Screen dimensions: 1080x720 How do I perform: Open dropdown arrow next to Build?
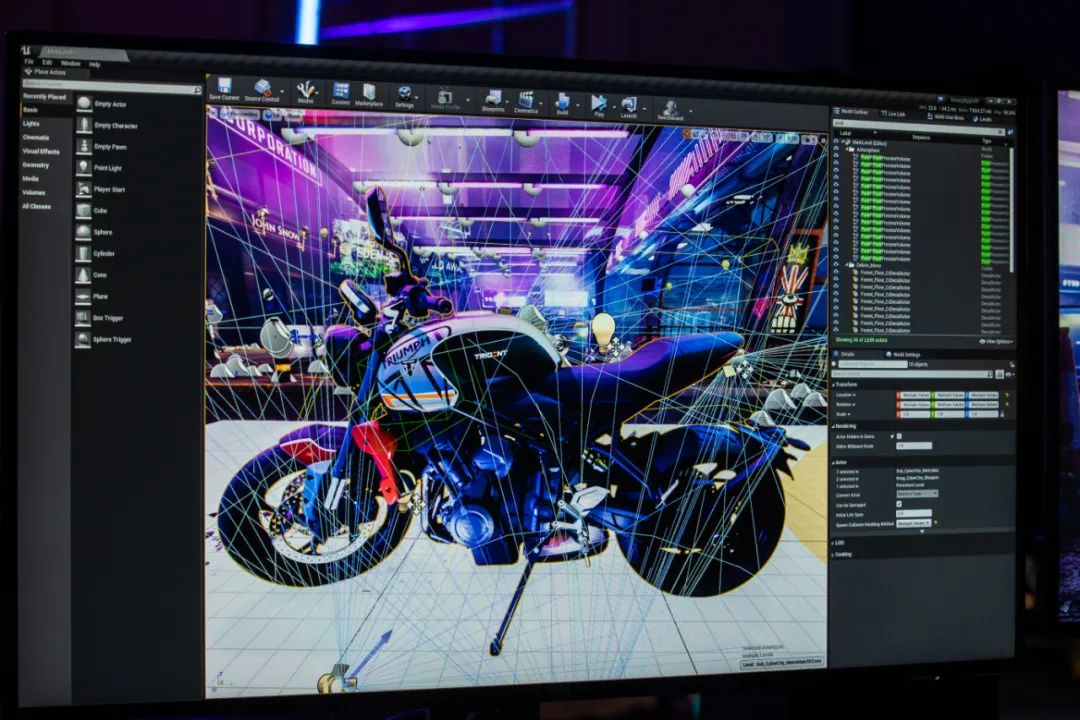[x=577, y=104]
